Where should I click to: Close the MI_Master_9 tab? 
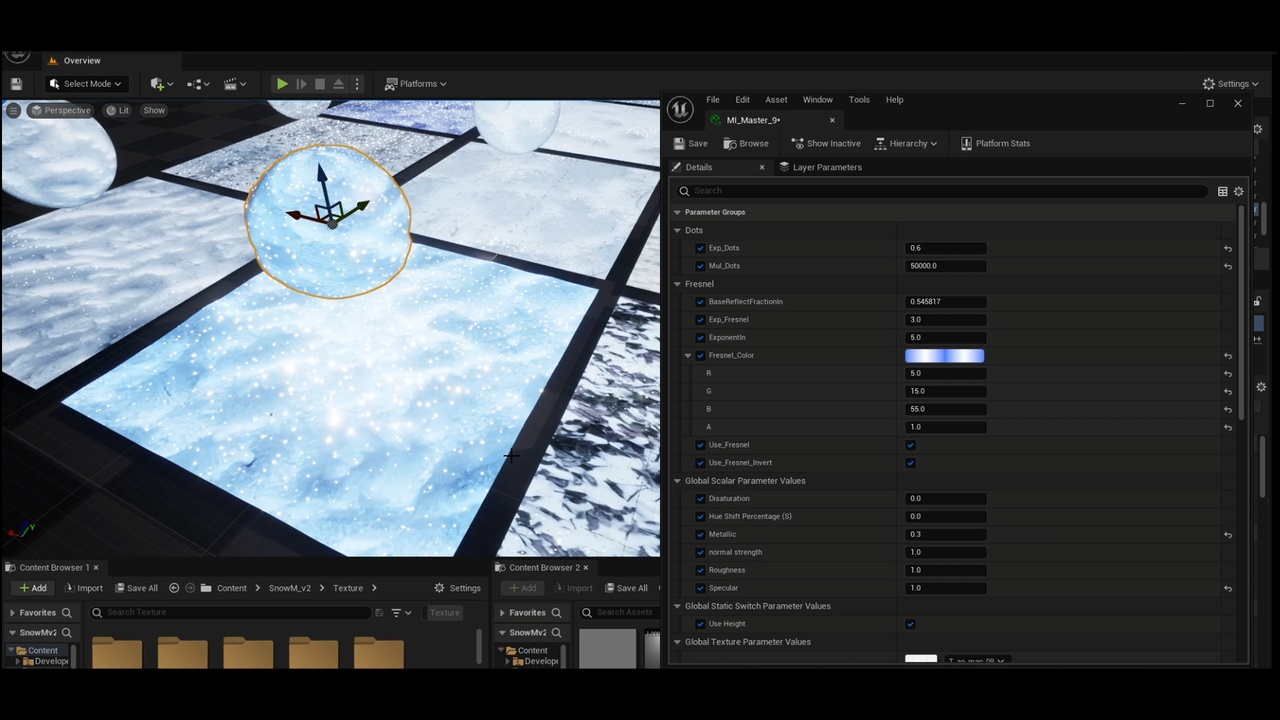(832, 120)
